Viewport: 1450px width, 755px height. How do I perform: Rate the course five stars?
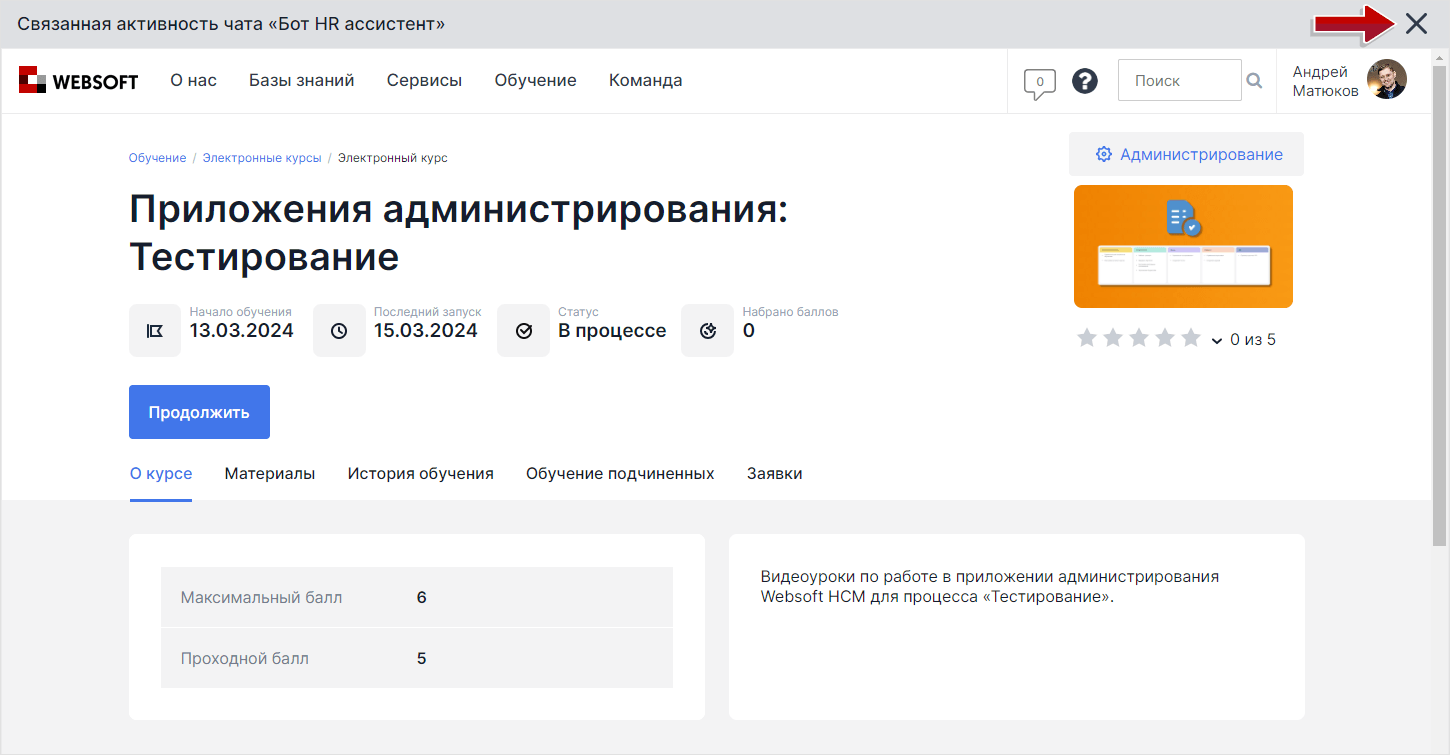[1191, 338]
